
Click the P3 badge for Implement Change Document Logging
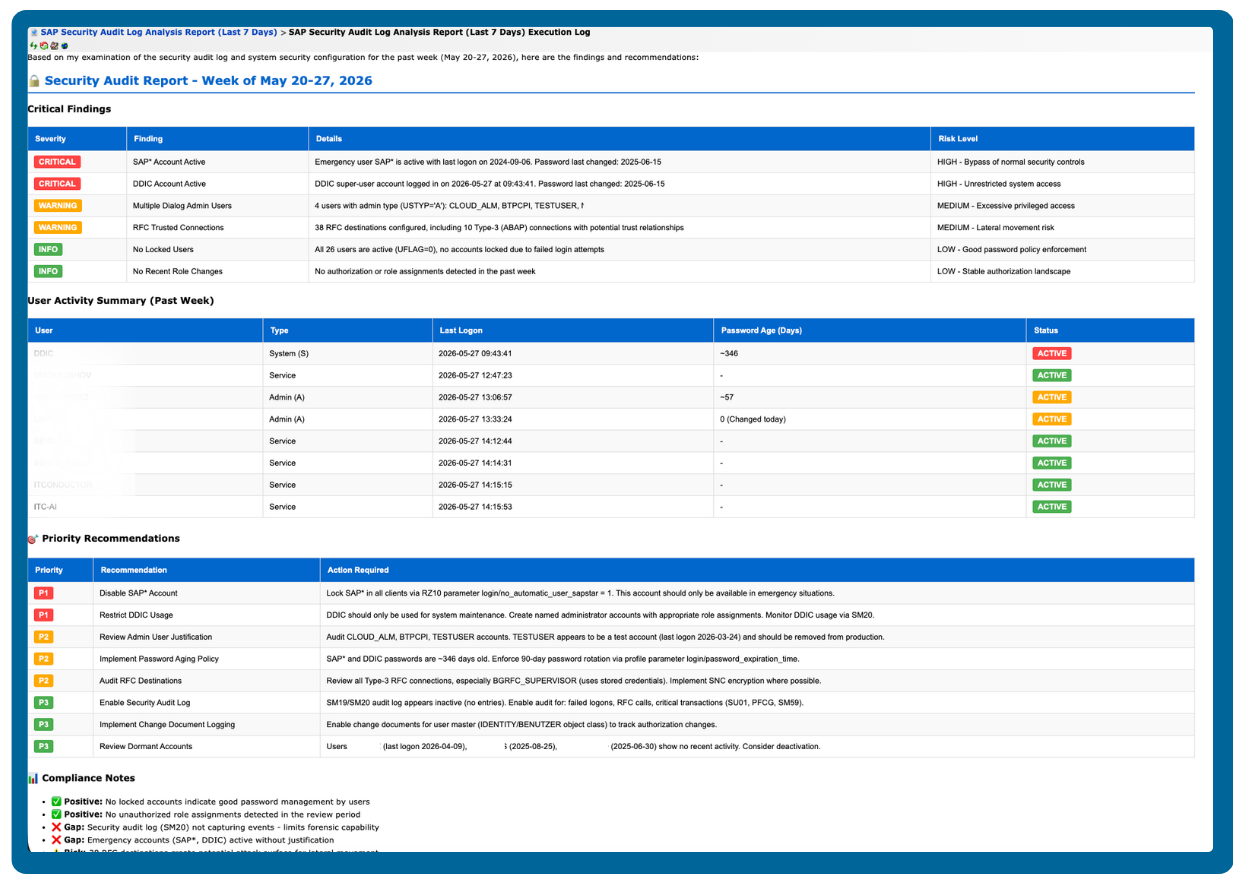coord(43,725)
